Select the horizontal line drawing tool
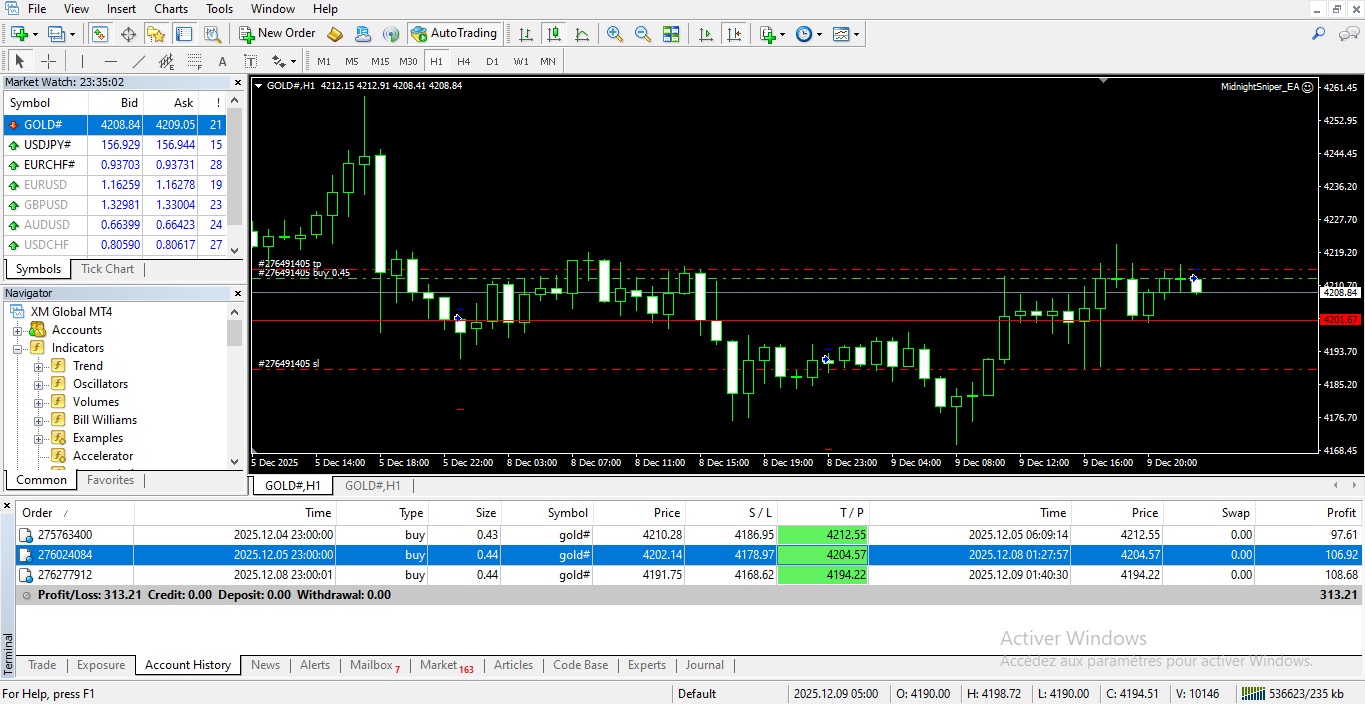 click(x=111, y=61)
